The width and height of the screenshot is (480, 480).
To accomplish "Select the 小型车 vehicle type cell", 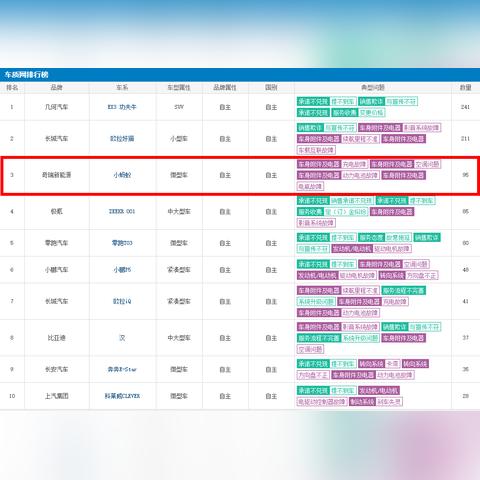I will [x=179, y=138].
